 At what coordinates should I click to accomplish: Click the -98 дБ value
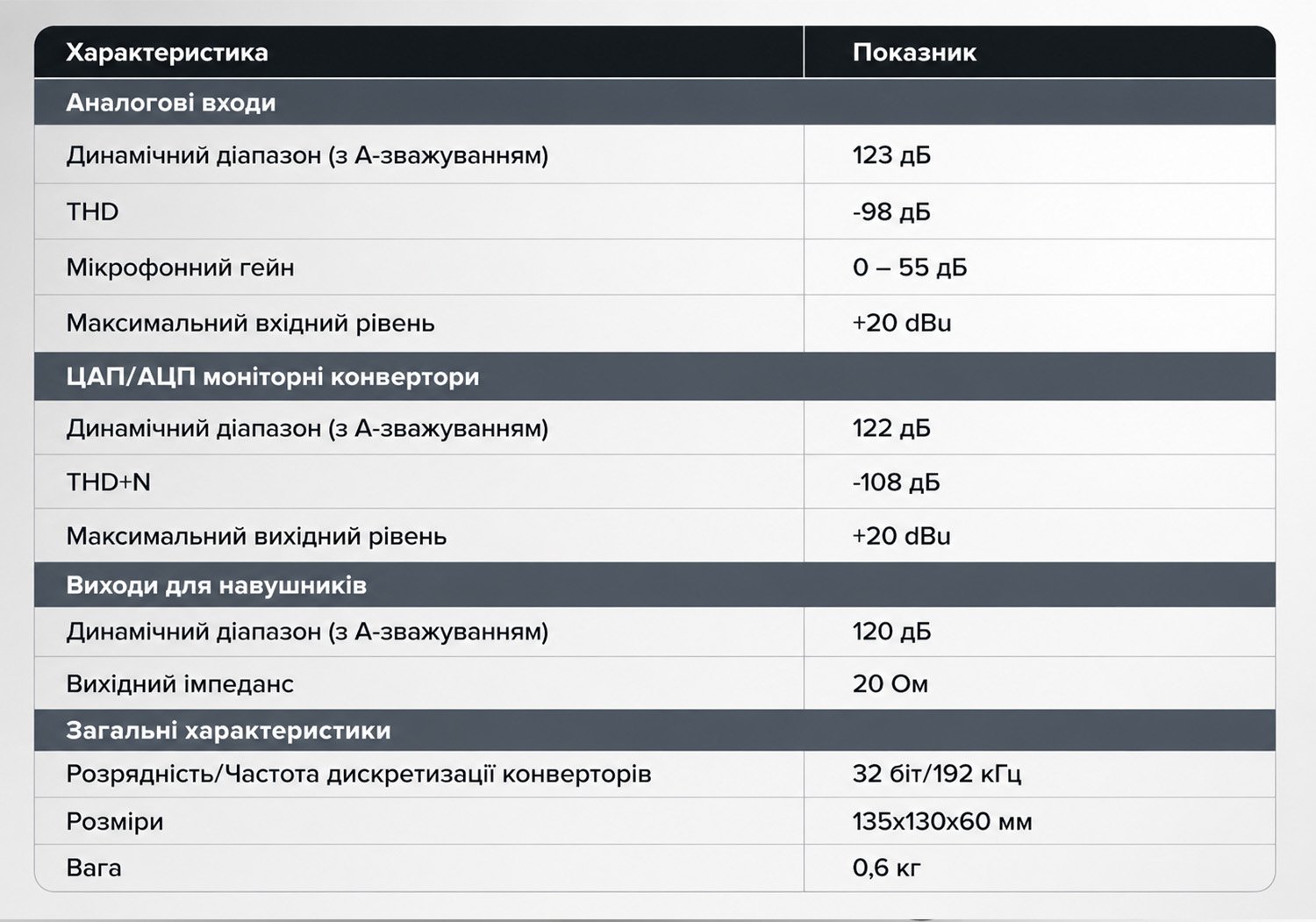[x=891, y=211]
